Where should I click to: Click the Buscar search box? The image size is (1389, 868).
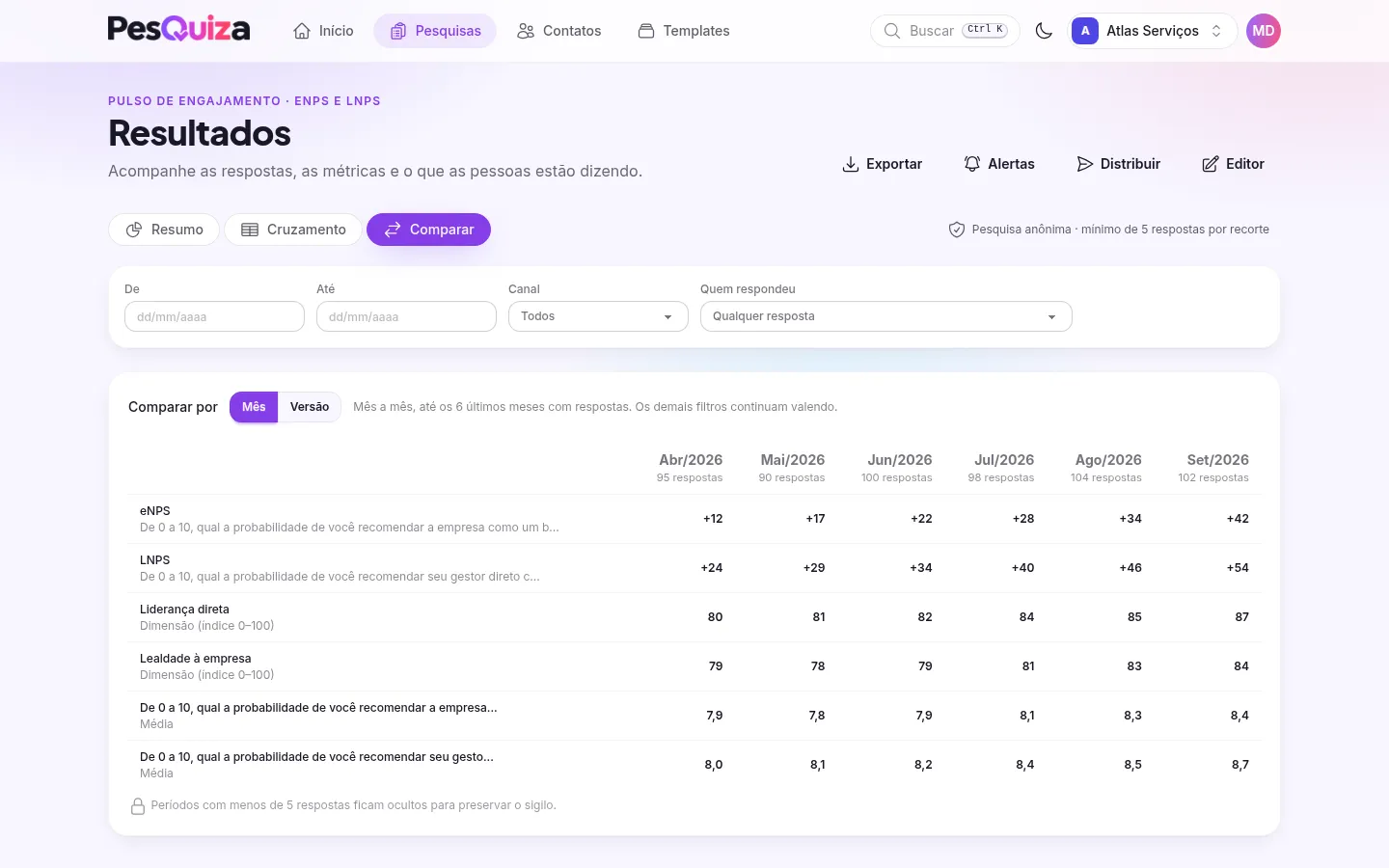[945, 31]
